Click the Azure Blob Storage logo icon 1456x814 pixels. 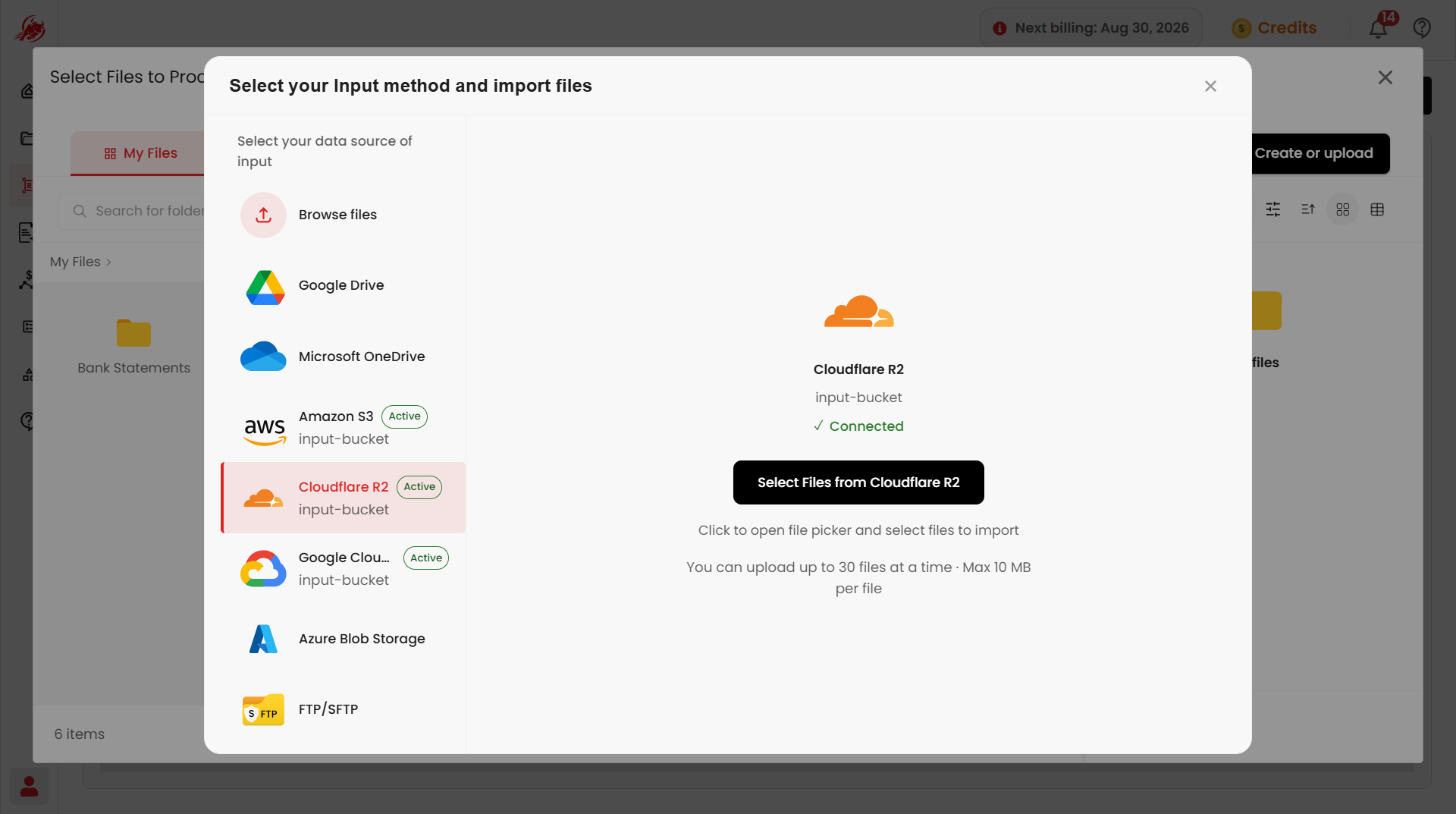click(x=263, y=640)
